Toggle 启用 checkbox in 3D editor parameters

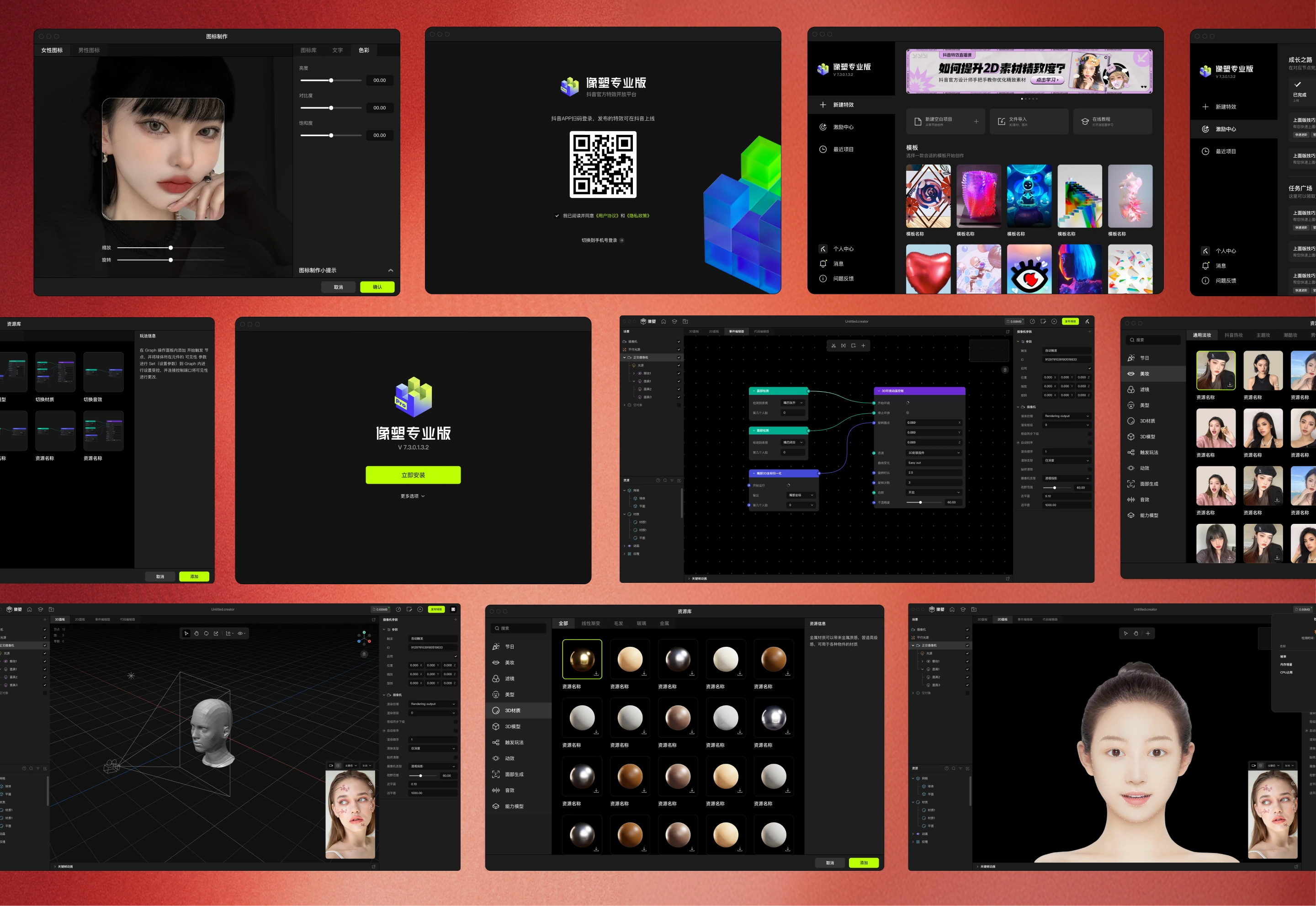click(x=455, y=656)
